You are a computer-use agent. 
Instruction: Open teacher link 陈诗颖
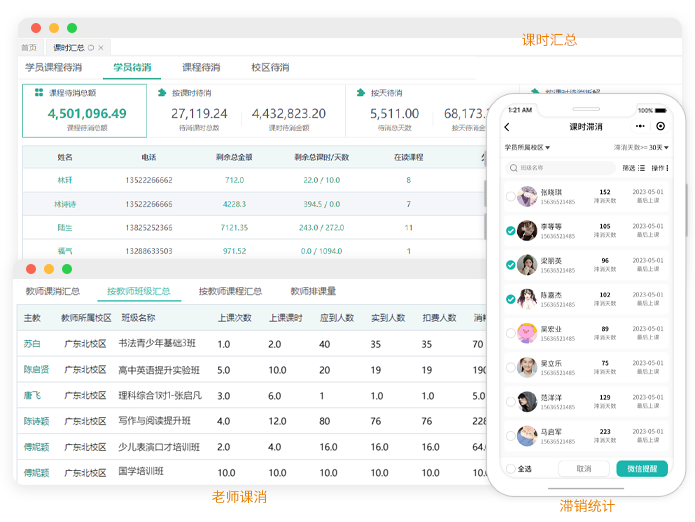pyautogui.click(x=36, y=421)
